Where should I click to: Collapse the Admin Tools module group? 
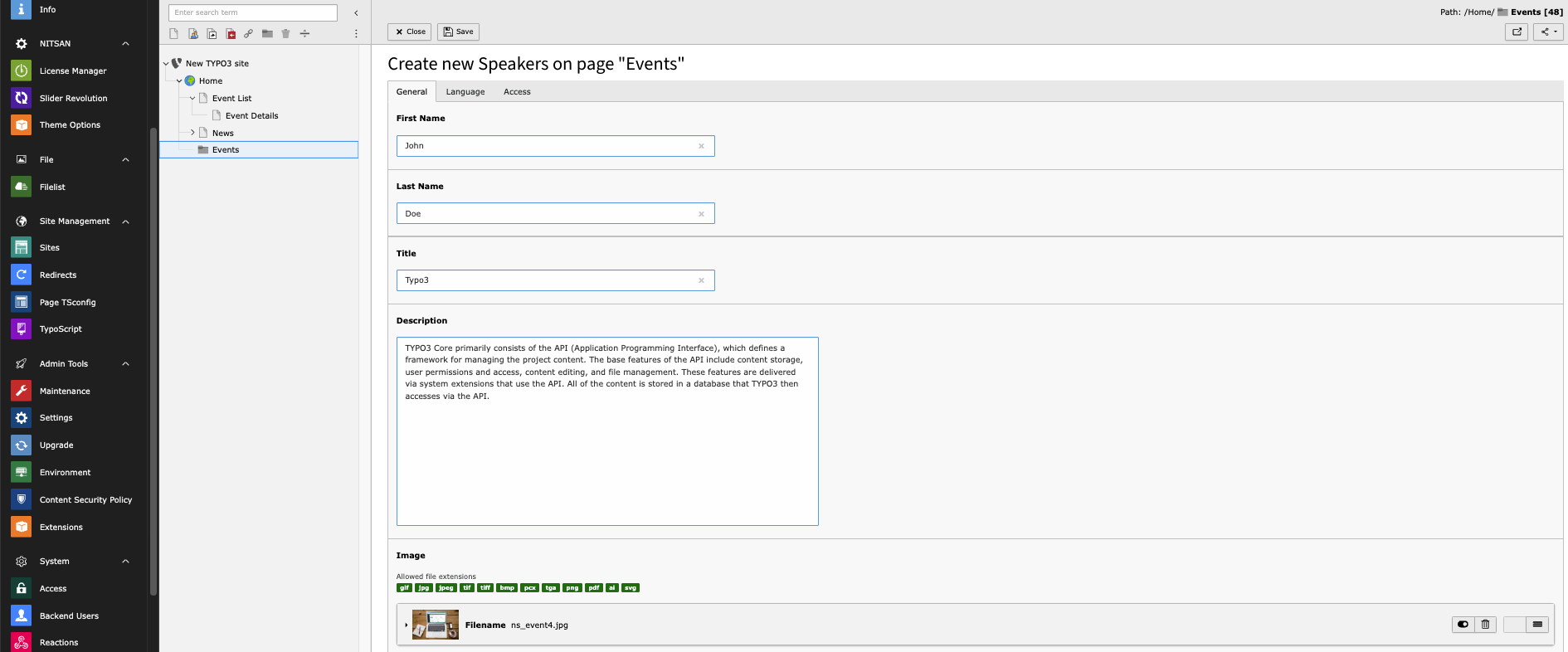(125, 364)
